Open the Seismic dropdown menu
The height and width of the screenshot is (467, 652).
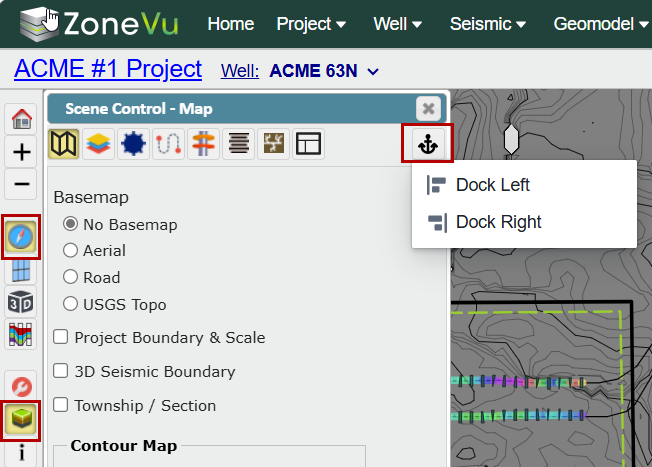(488, 24)
